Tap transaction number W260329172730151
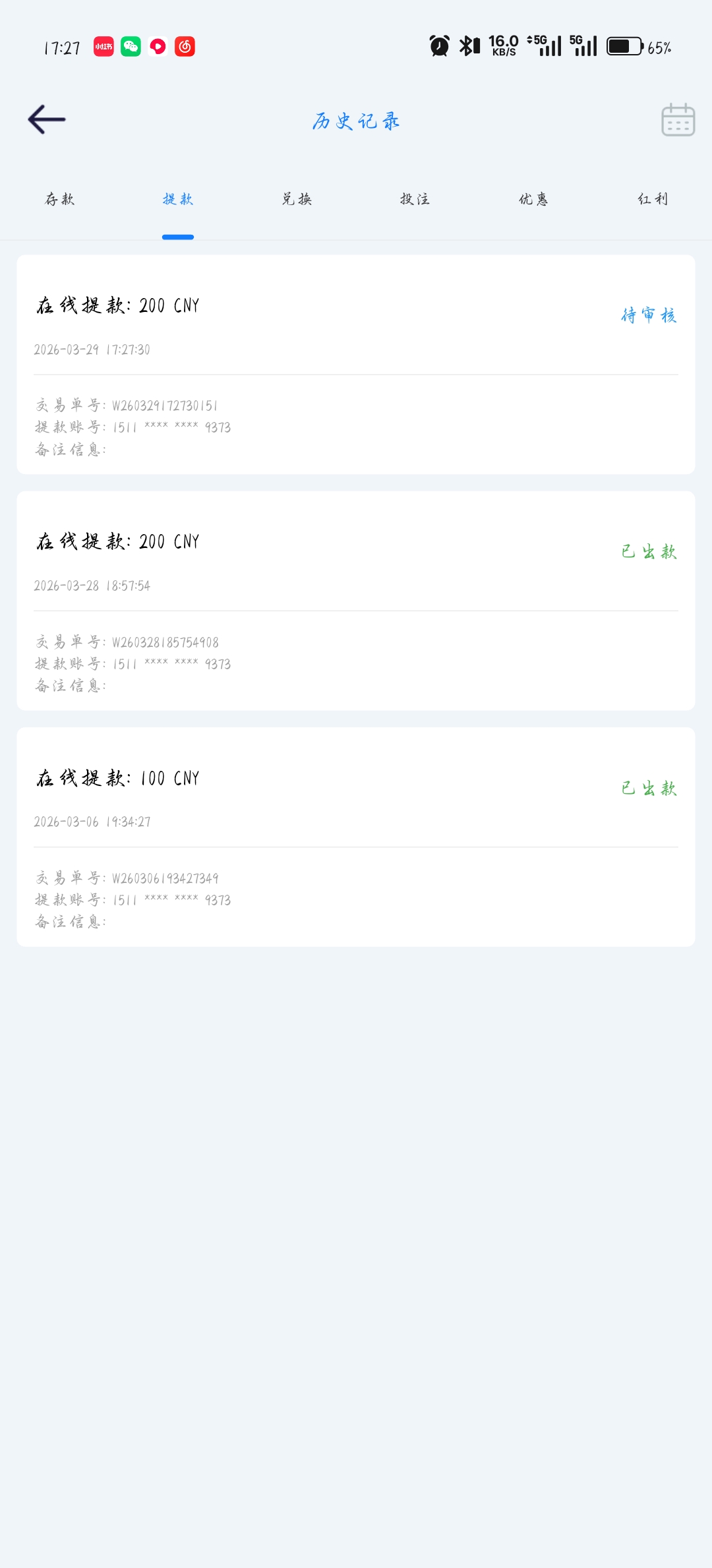 (x=165, y=406)
